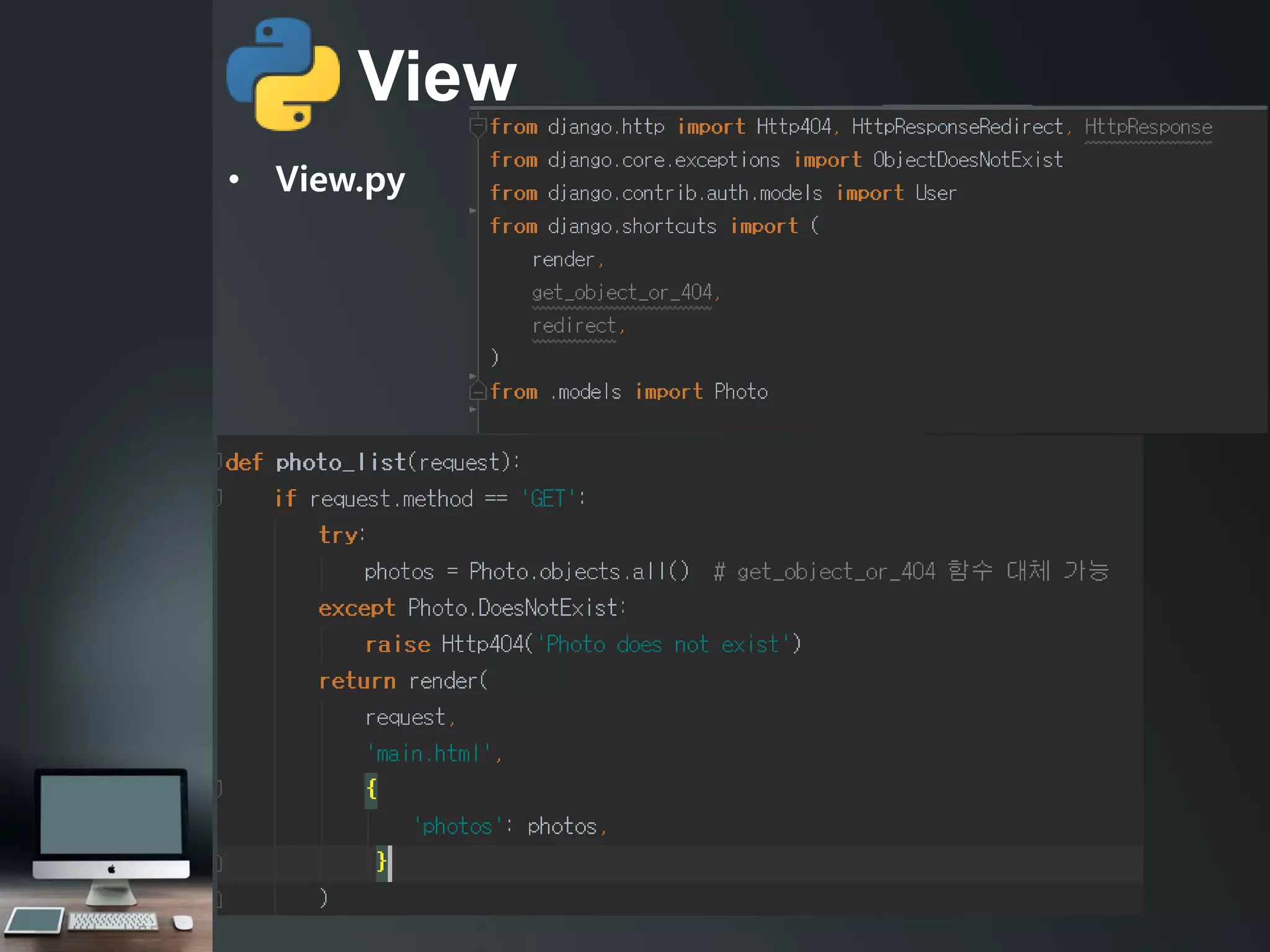Click 'Photo' in the .models import line
The width and height of the screenshot is (1270, 952).
click(740, 392)
